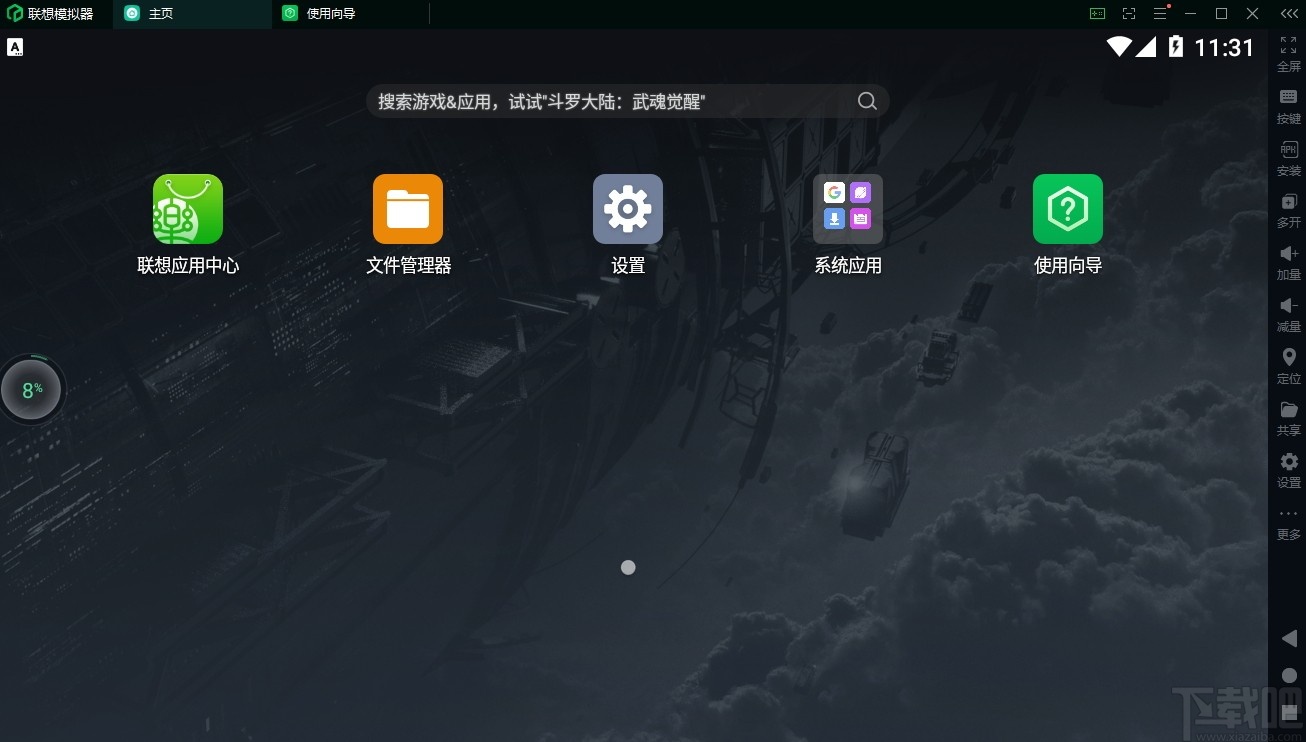This screenshot has height=742, width=1306.
Task: Click the 8% performance gauge overlay
Action: point(32,389)
